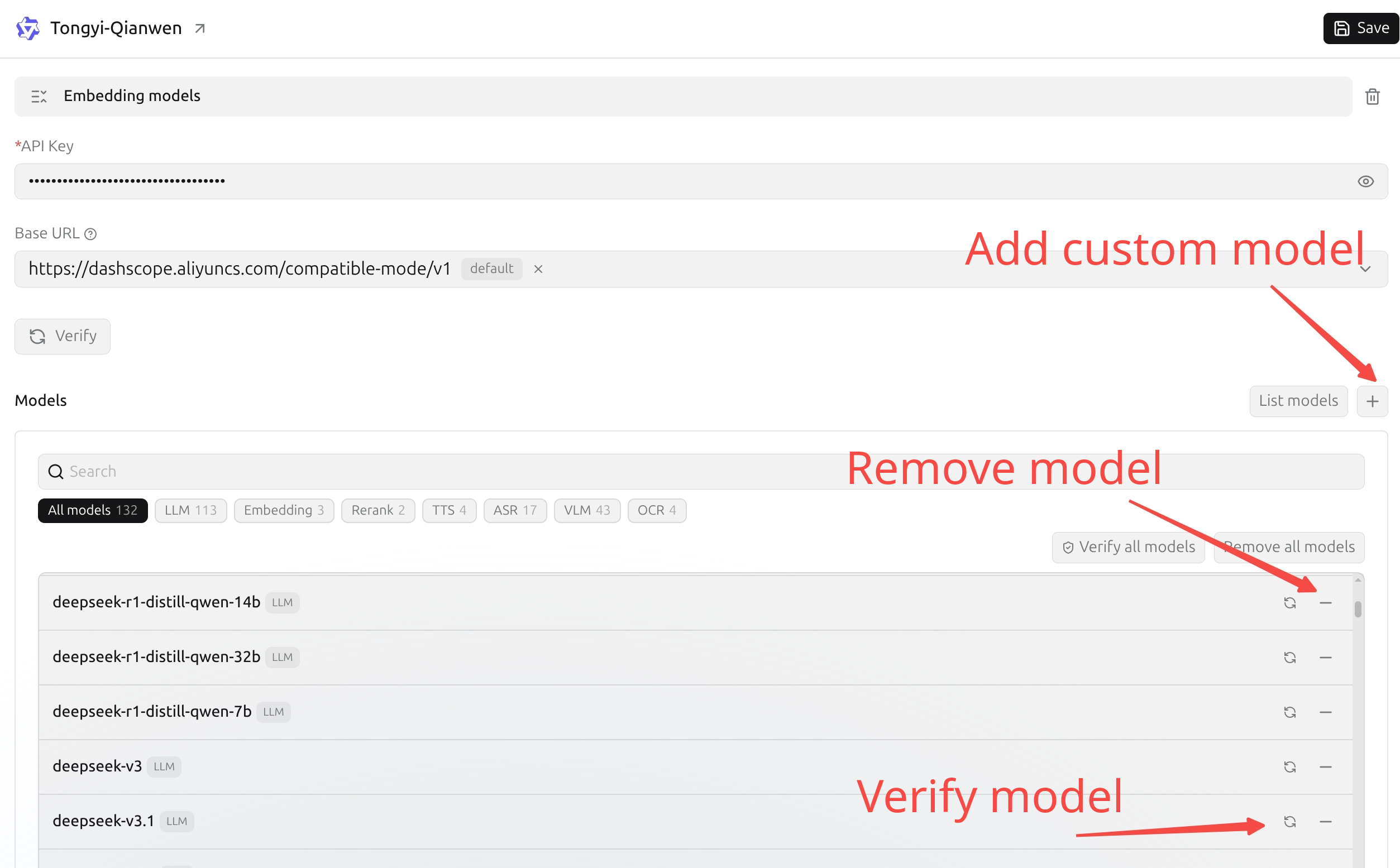The width and height of the screenshot is (1400, 868).
Task: Click the search magnifier icon
Action: [x=56, y=472]
